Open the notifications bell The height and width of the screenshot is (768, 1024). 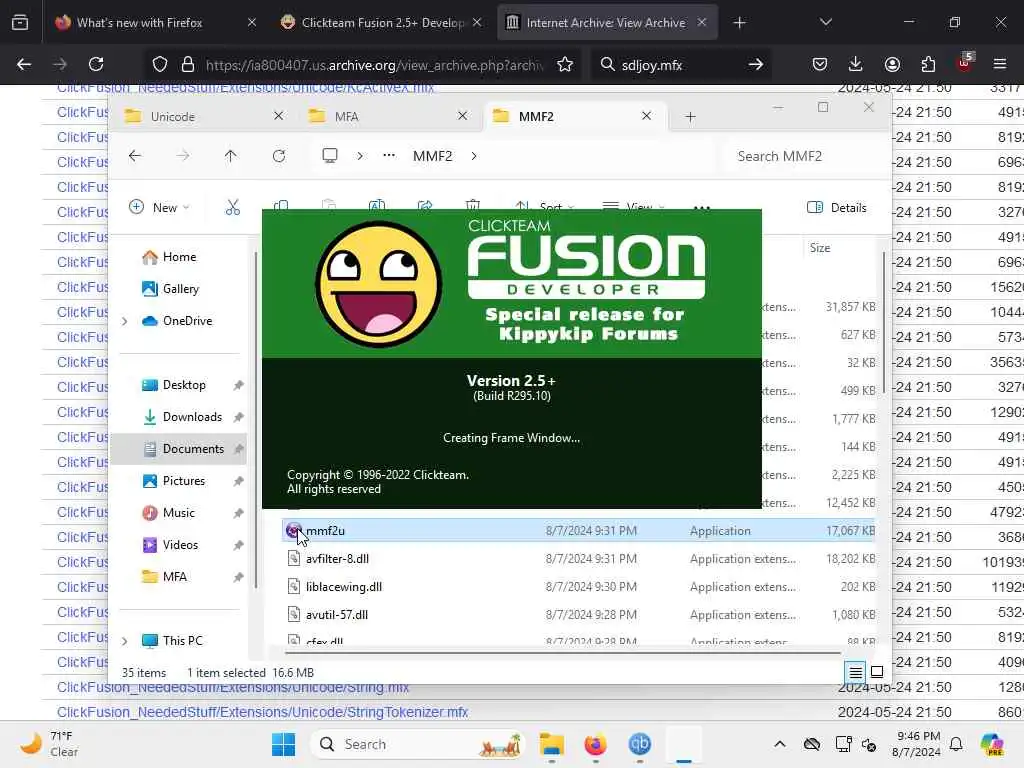pyautogui.click(x=956, y=744)
